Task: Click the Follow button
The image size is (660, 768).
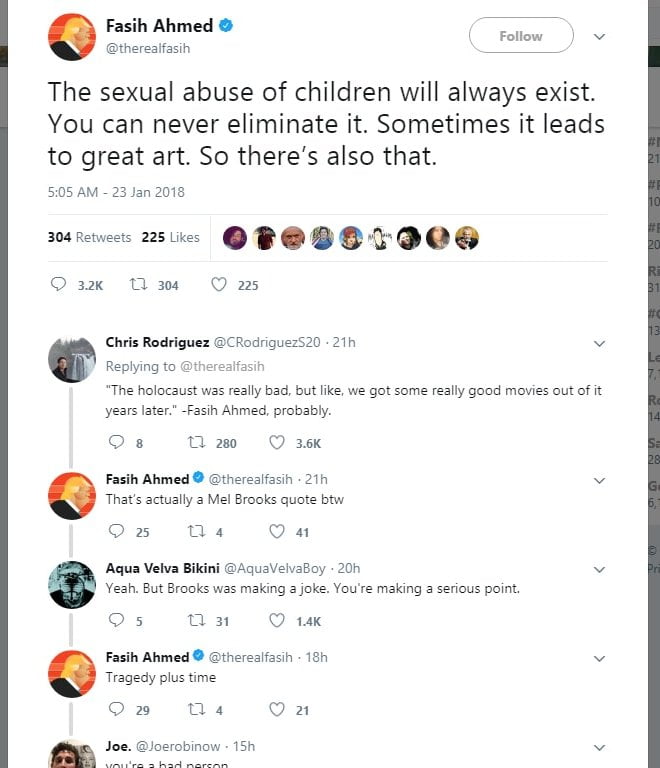Action: tap(521, 36)
